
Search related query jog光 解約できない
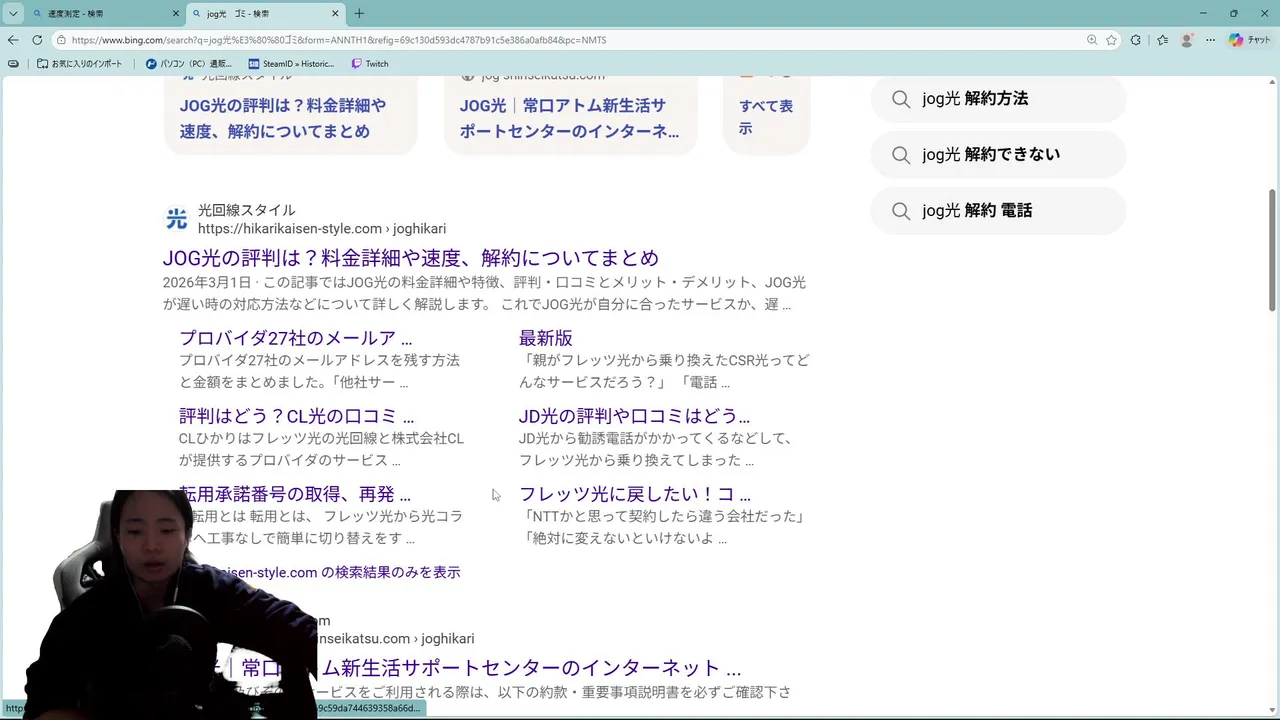point(998,155)
